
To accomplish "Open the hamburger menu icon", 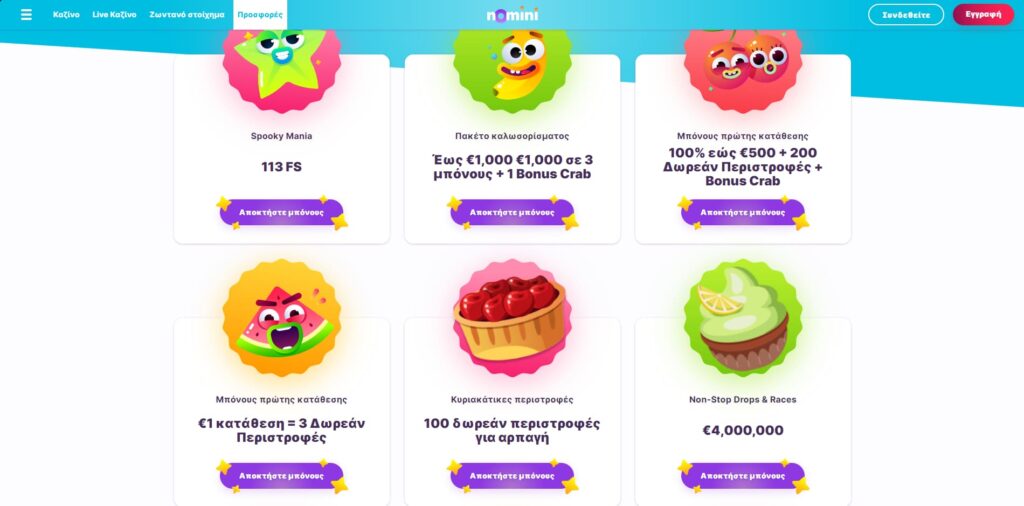I will [x=26, y=14].
